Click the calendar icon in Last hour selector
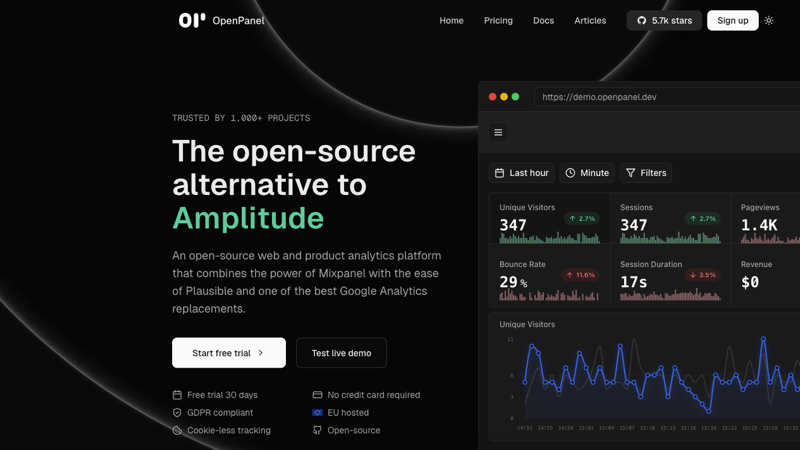 tap(499, 173)
